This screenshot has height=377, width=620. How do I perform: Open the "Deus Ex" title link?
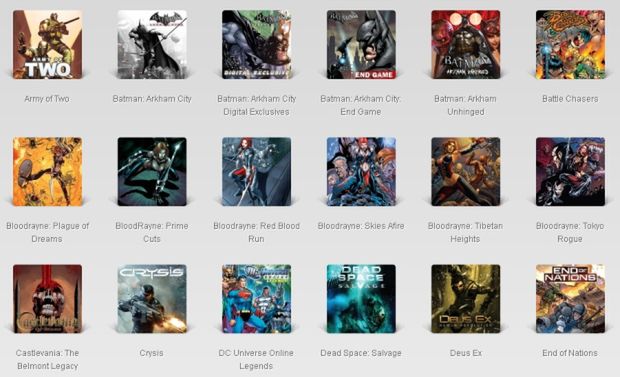click(x=466, y=353)
